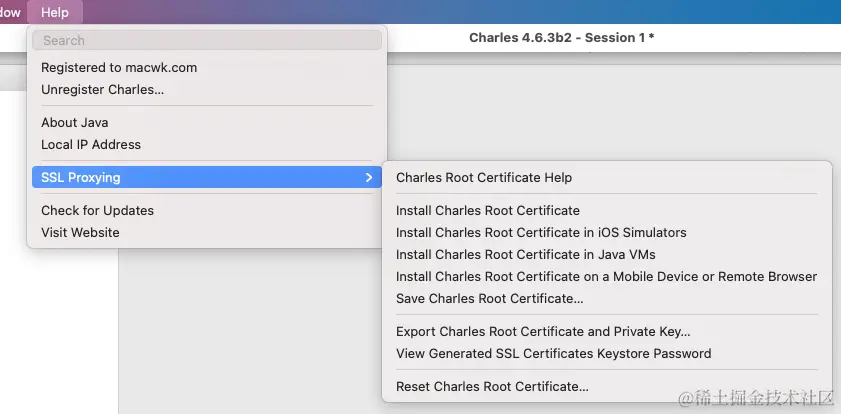Click the Help menu search field

coord(207,41)
